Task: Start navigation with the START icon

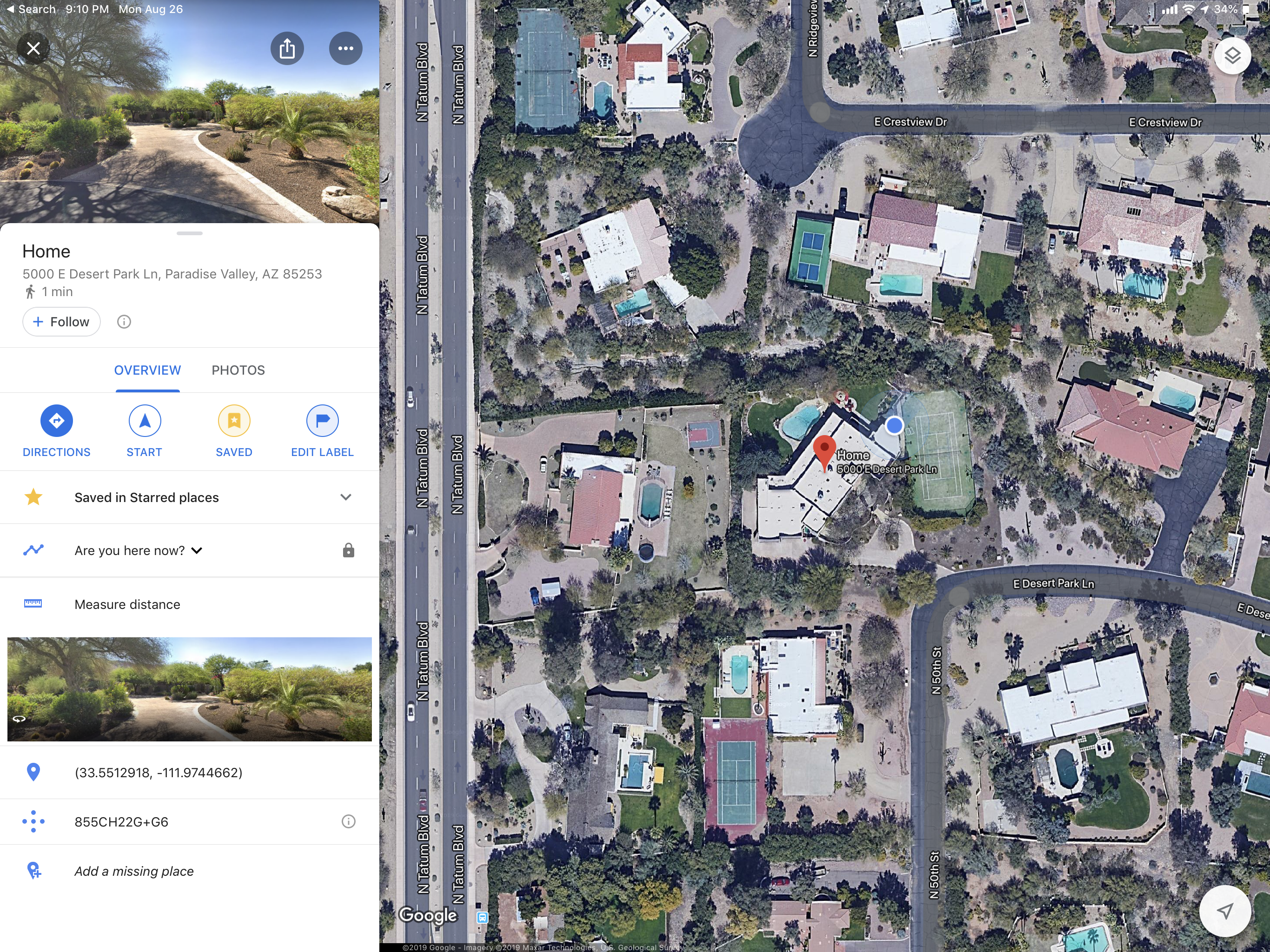Action: click(x=145, y=421)
